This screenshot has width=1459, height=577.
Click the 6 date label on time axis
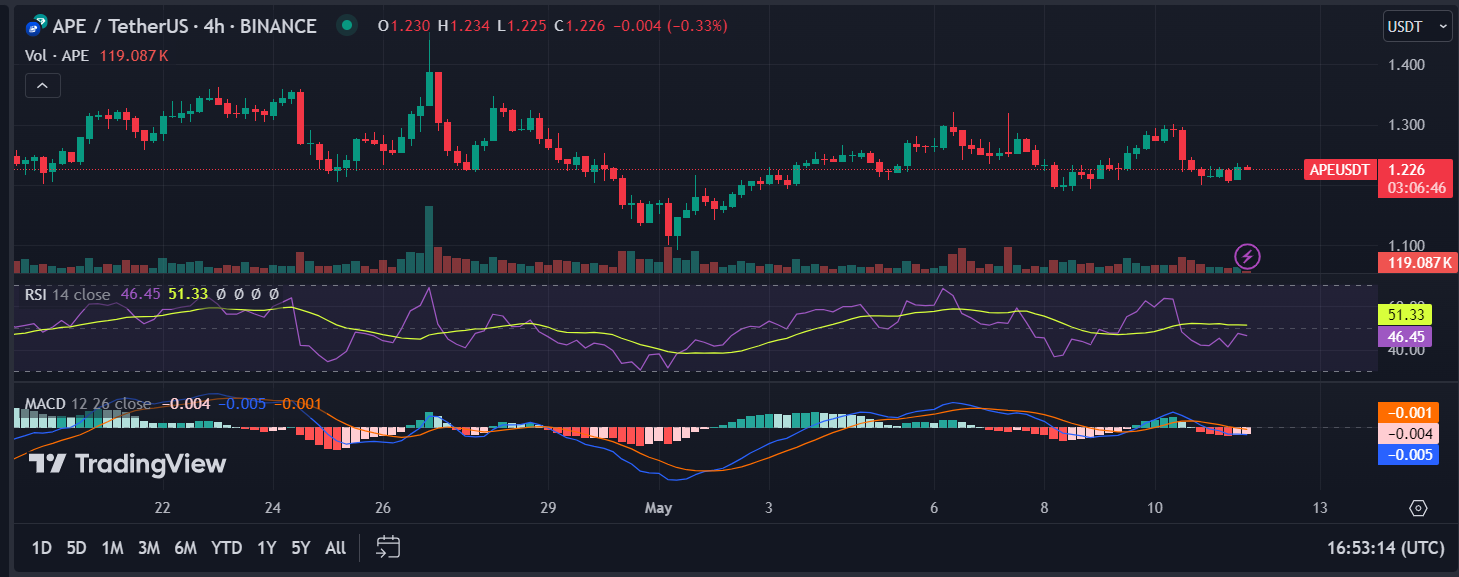click(933, 508)
